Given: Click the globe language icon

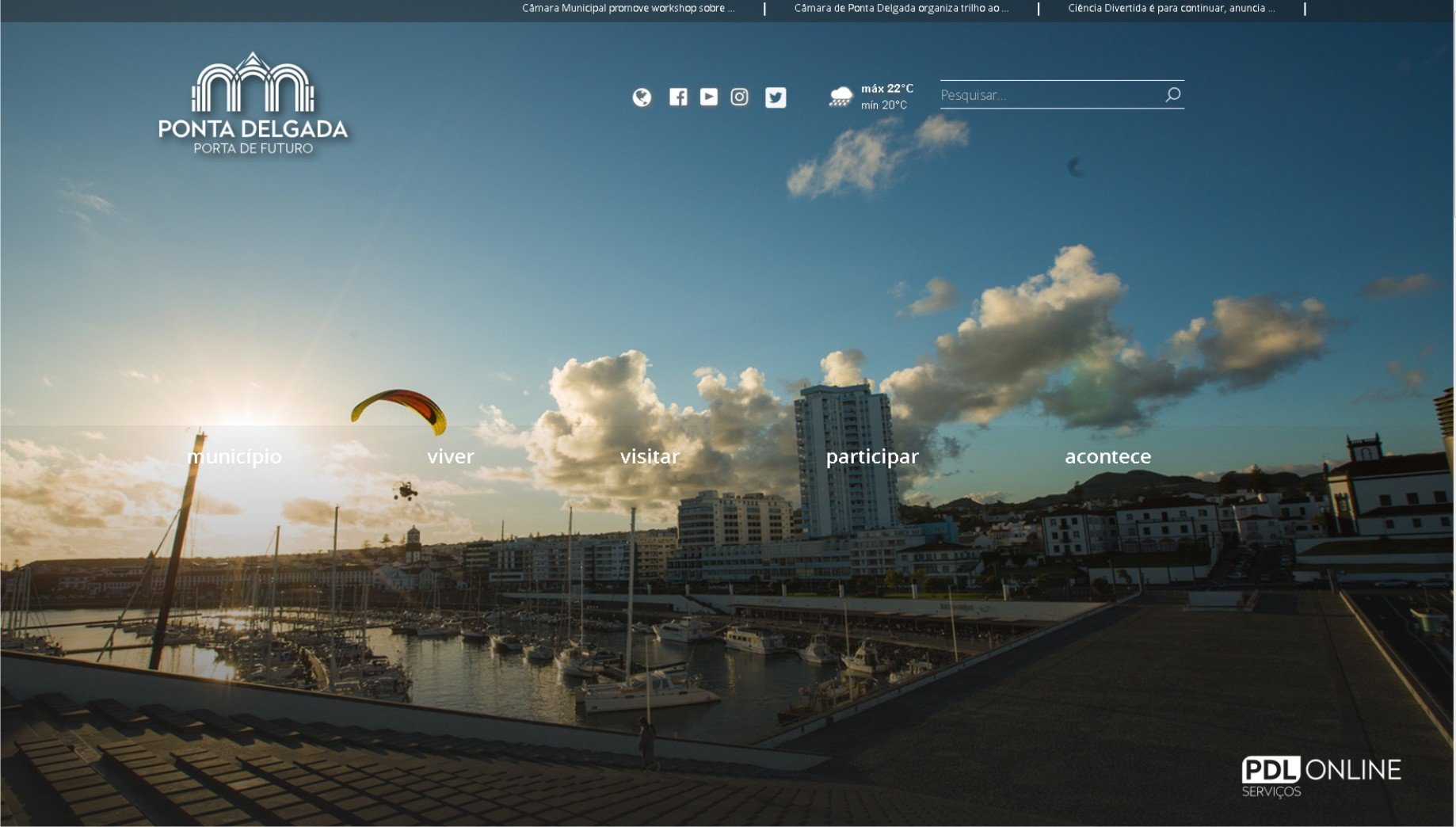Looking at the screenshot, I should pos(642,97).
